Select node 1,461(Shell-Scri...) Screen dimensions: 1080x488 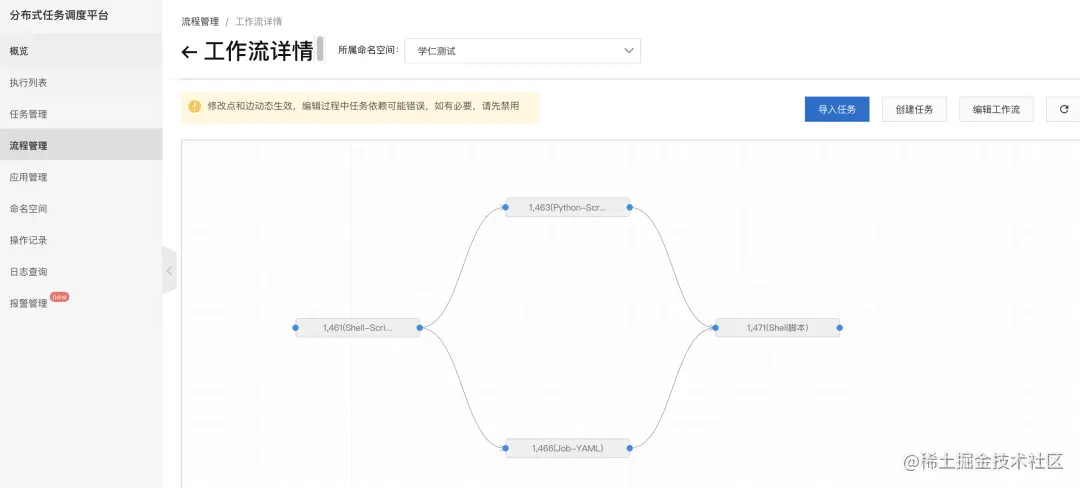coord(357,328)
